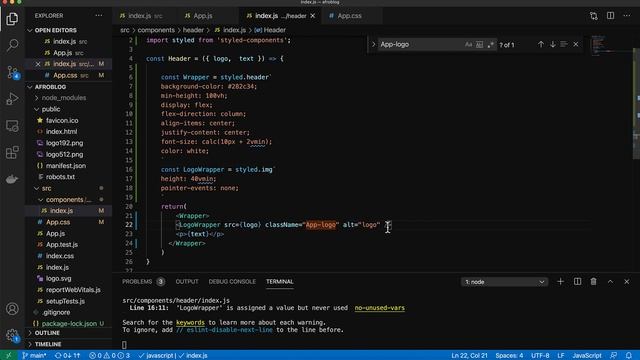Click the keywords link in terminal
The height and width of the screenshot is (360, 640).
tap(190, 322)
